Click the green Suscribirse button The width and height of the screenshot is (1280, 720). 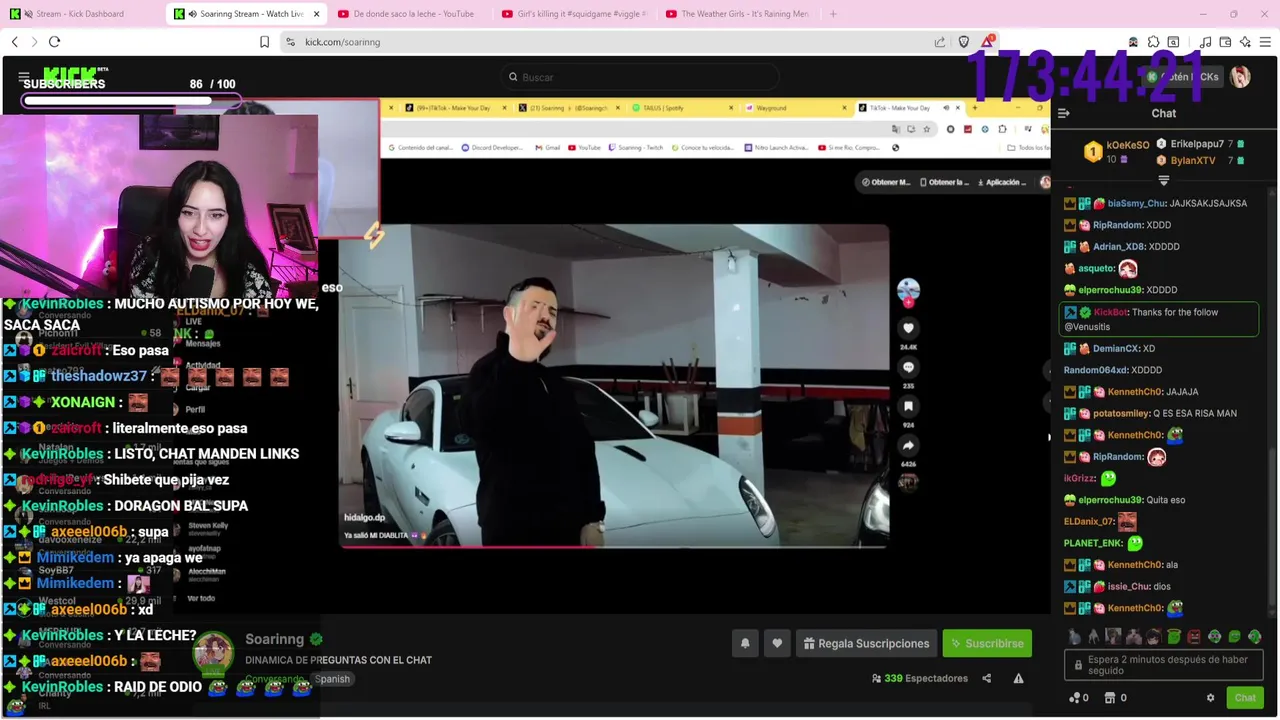(x=987, y=644)
